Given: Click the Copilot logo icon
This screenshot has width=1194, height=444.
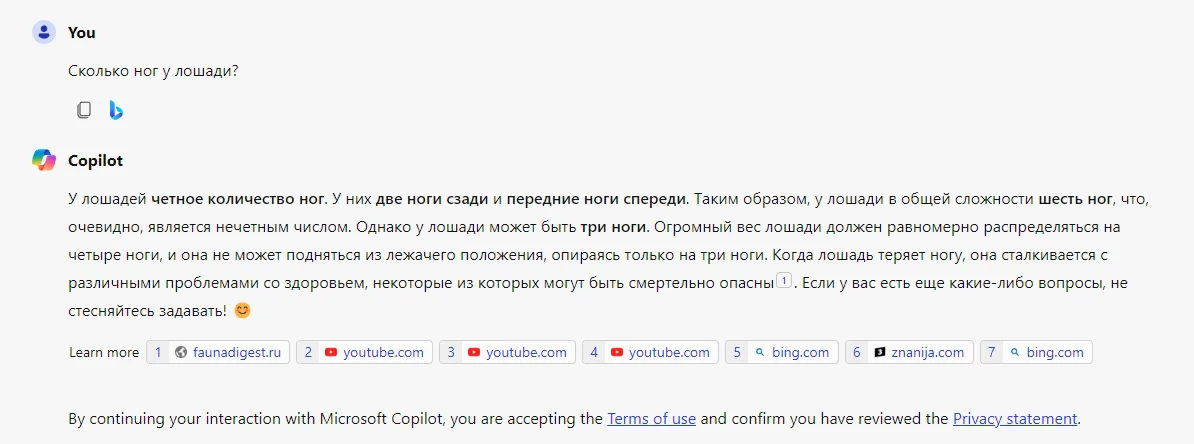Looking at the screenshot, I should click(44, 161).
